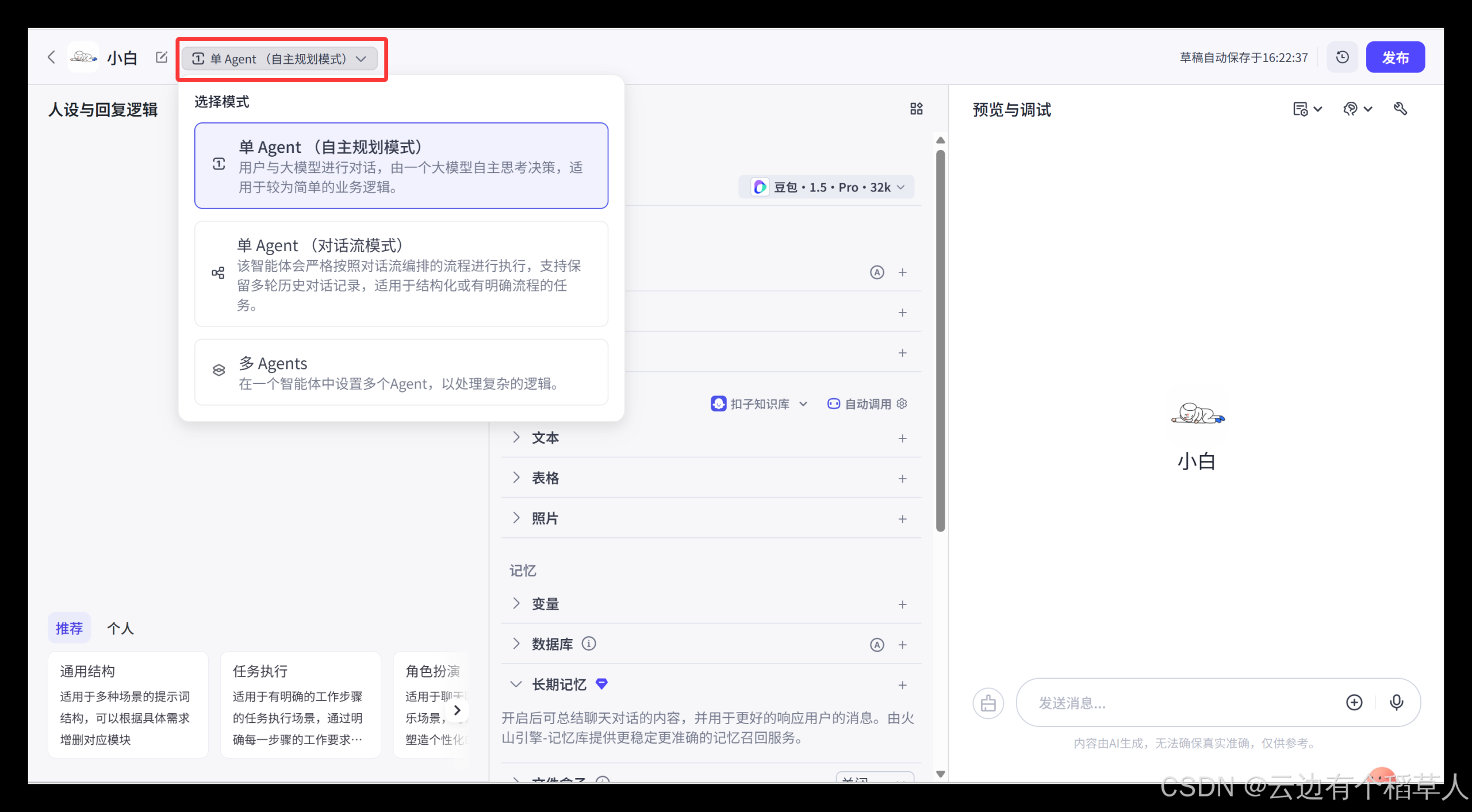Click the layout grid icon above the editor panel

(917, 108)
